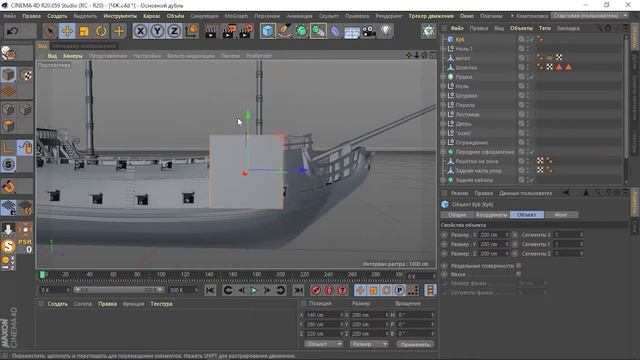Toggle Autokeying record icon
The height and width of the screenshot is (360, 640).
pos(329,290)
